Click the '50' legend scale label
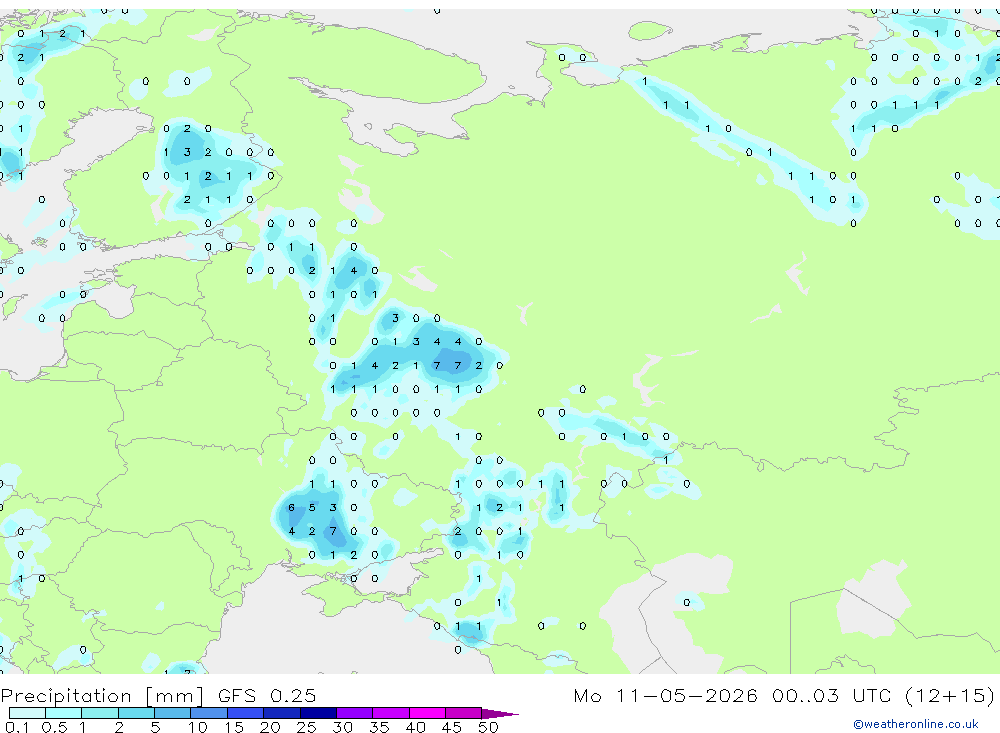The image size is (1000, 733). [488, 727]
